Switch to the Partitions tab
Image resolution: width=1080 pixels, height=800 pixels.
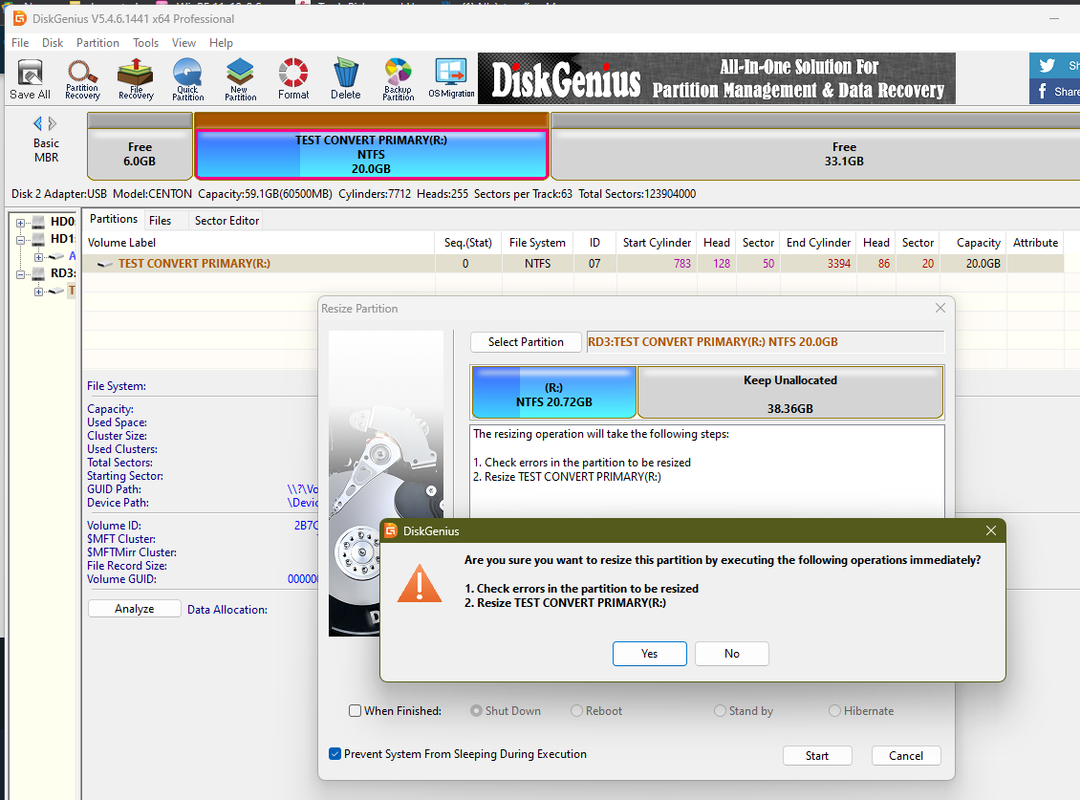[114, 219]
